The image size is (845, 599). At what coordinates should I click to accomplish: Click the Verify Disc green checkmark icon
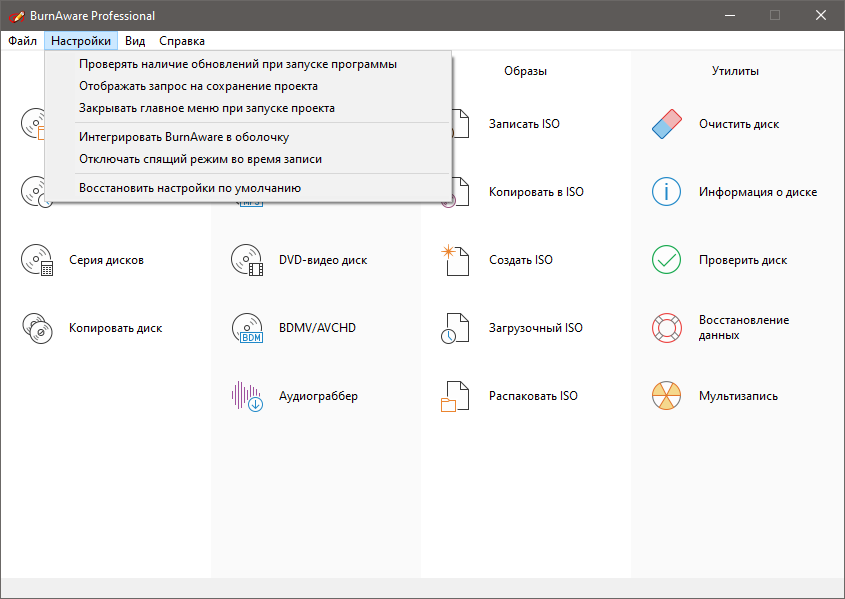(666, 260)
